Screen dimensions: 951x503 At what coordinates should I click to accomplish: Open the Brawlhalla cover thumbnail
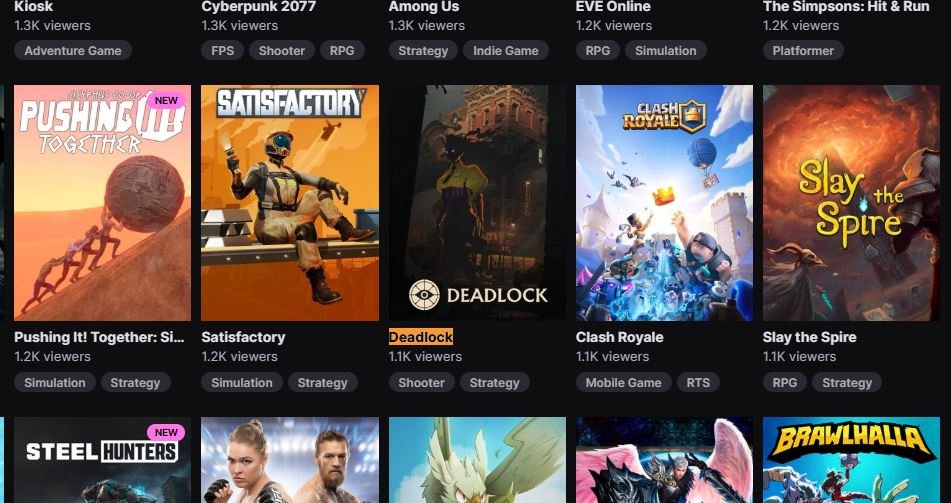tap(851, 460)
